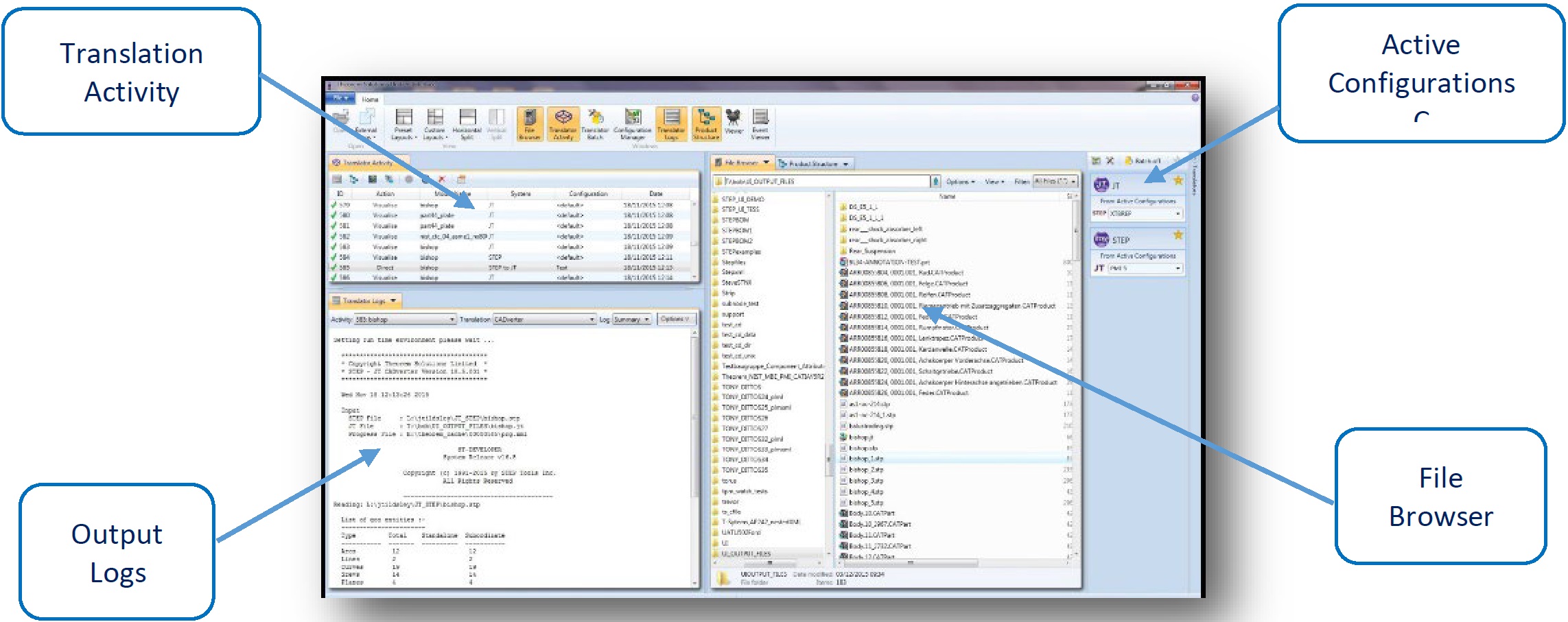Select the Stepfiles folder in tree
1568x622 pixels.
click(734, 262)
